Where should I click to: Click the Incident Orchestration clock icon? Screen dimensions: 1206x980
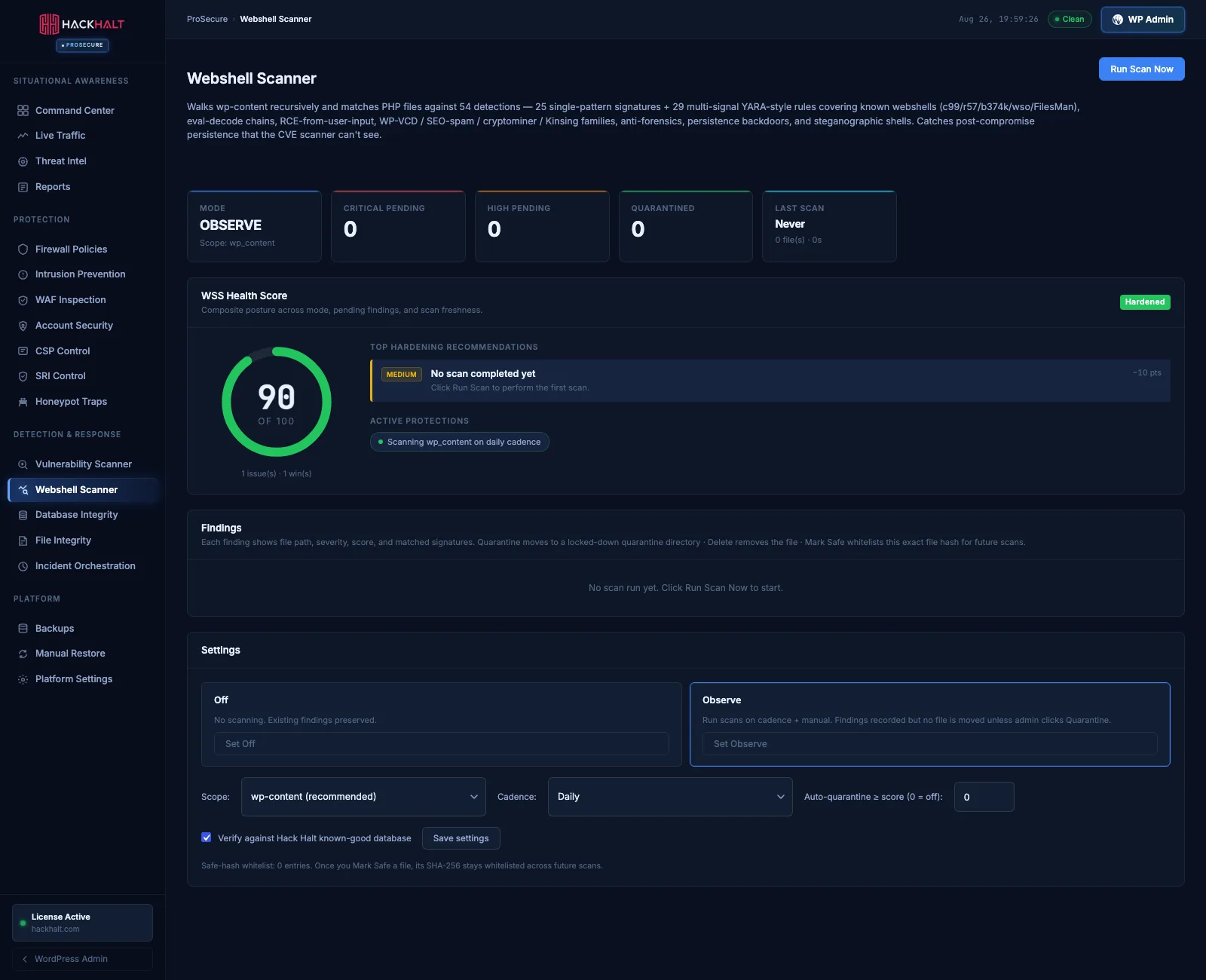[x=23, y=566]
